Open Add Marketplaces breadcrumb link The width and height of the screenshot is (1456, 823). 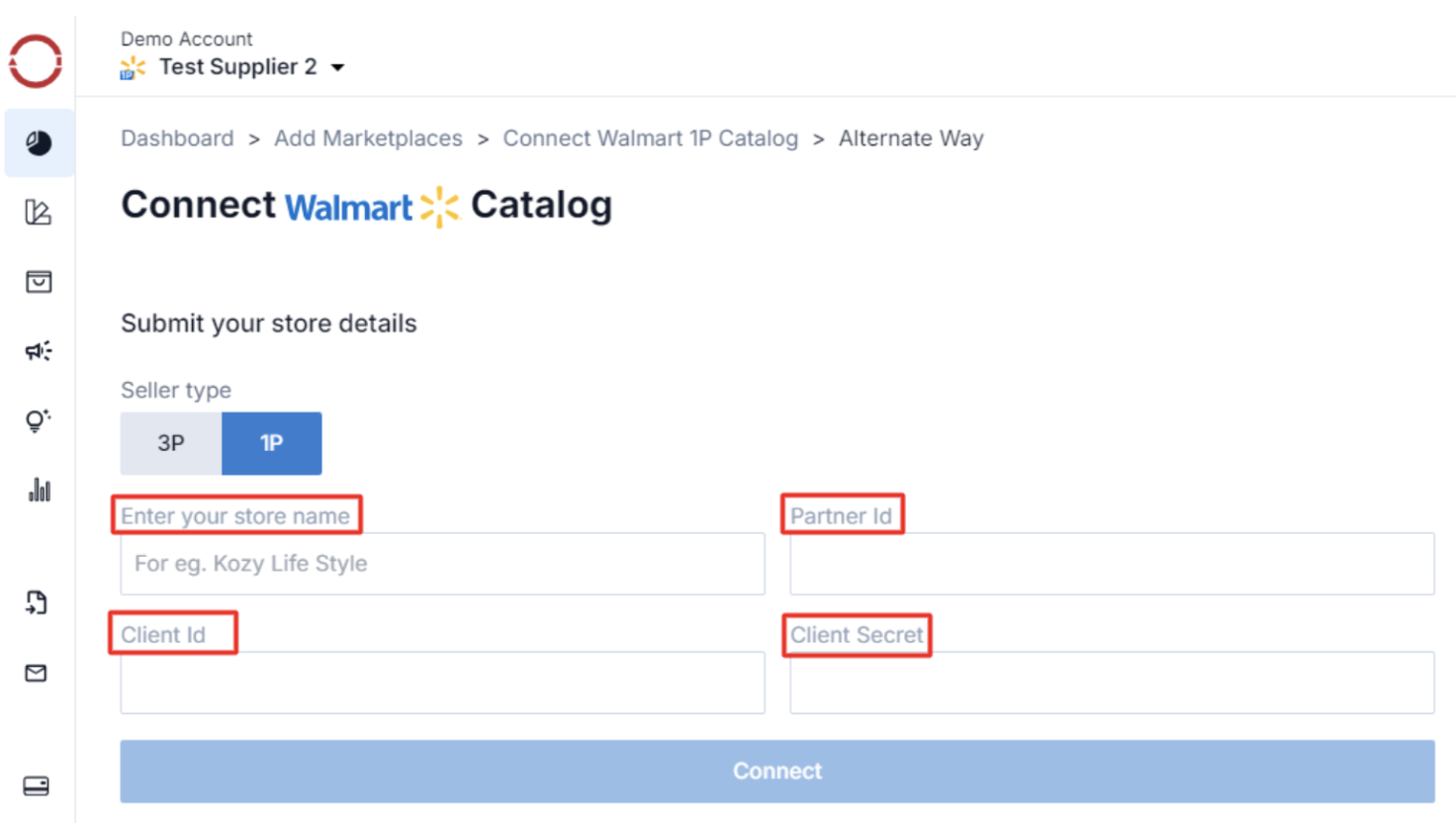pyautogui.click(x=368, y=138)
